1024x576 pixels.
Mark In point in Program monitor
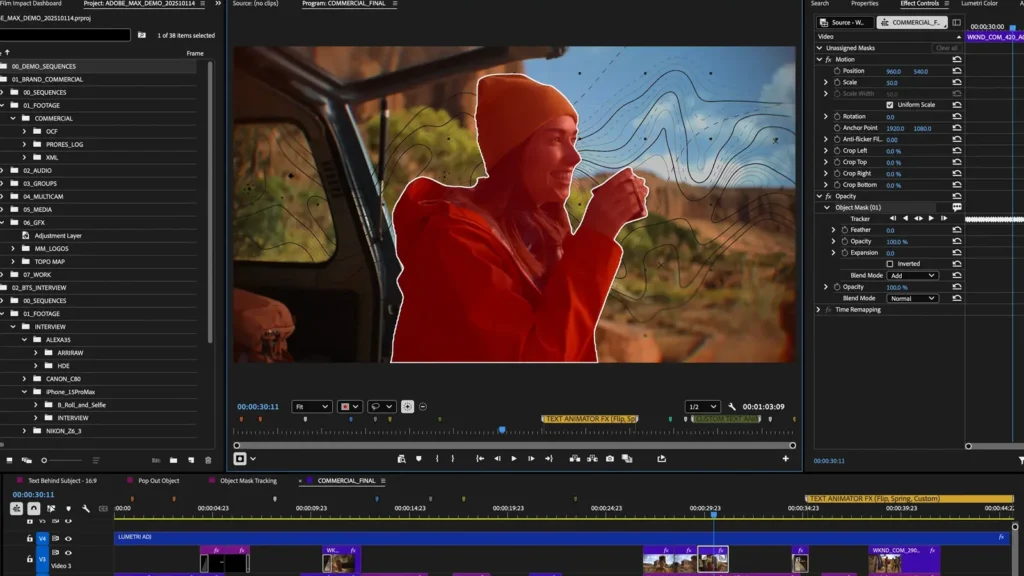(x=437, y=459)
